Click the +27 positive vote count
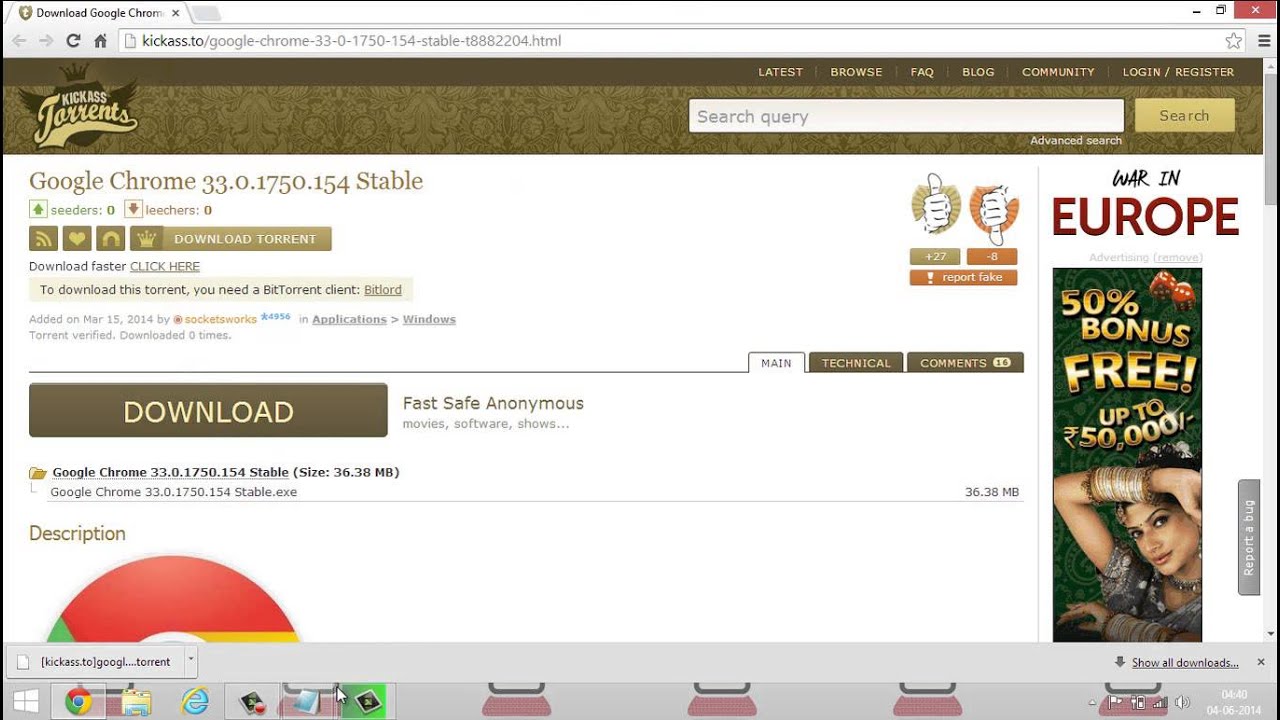Viewport: 1280px width, 720px height. (935, 257)
